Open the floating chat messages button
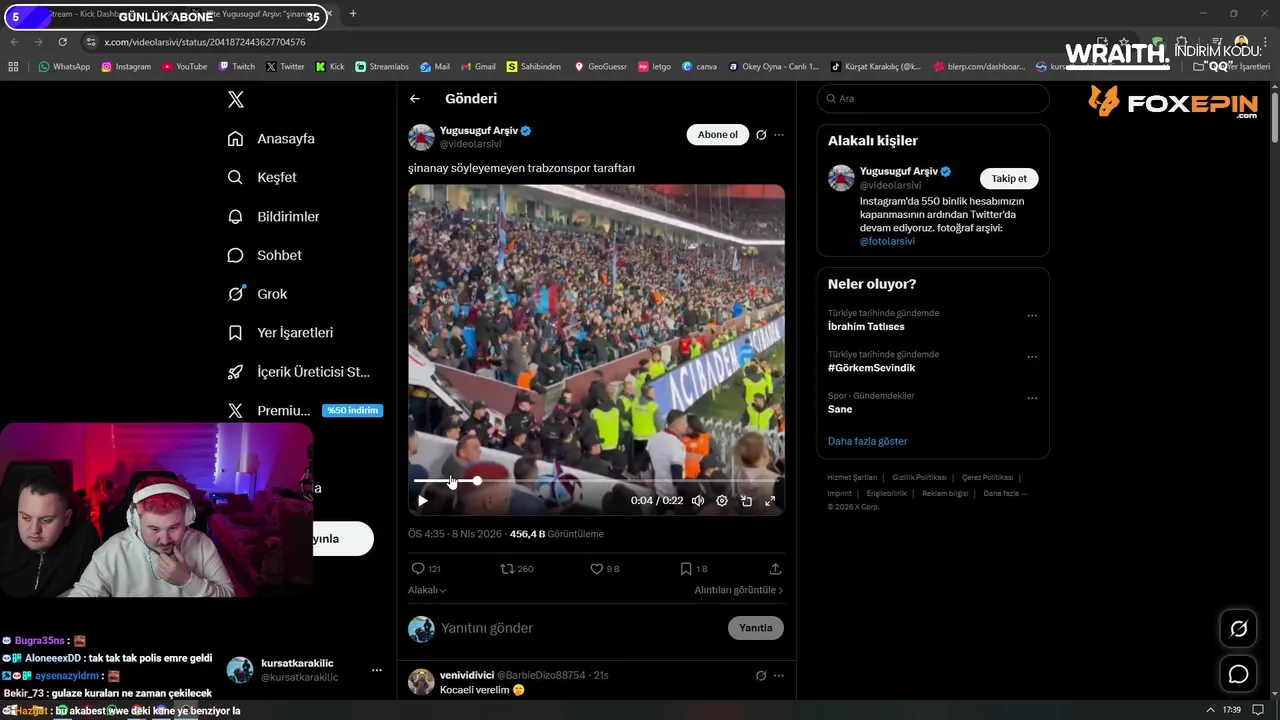Viewport: 1280px width, 720px height. point(1239,674)
